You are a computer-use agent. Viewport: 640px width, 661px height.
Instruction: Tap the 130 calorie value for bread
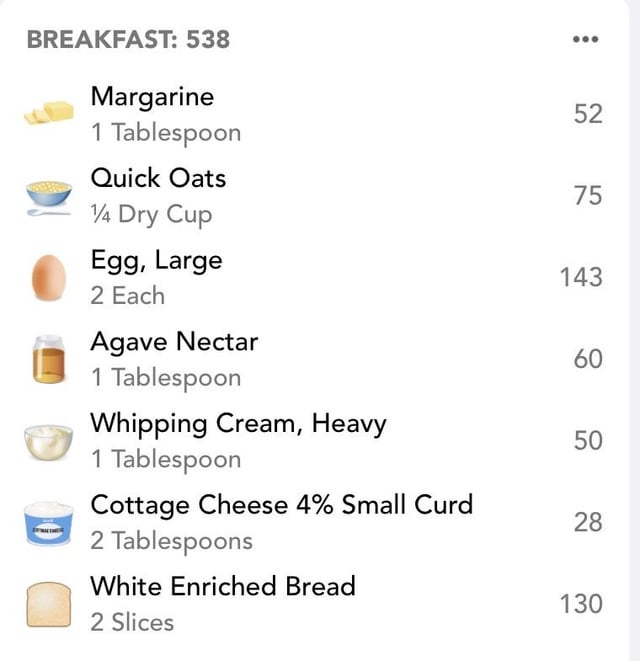click(x=581, y=604)
